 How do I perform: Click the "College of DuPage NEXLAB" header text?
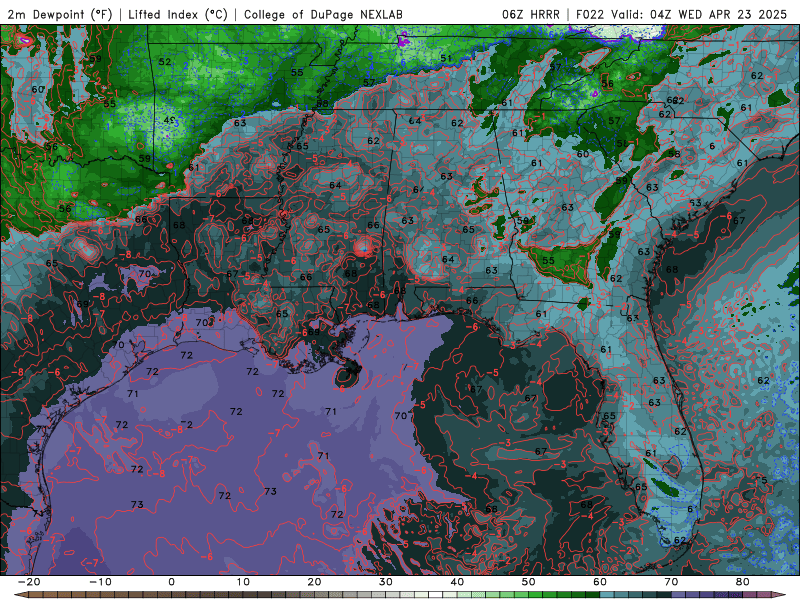323,14
